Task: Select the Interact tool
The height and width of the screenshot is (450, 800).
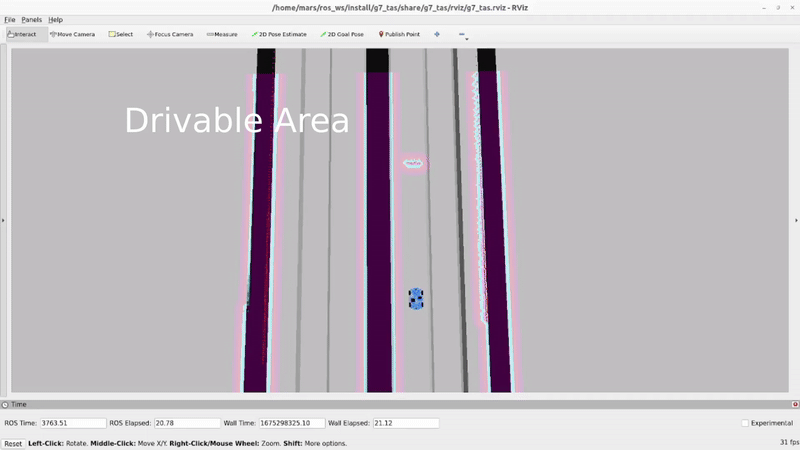Action: (22, 34)
